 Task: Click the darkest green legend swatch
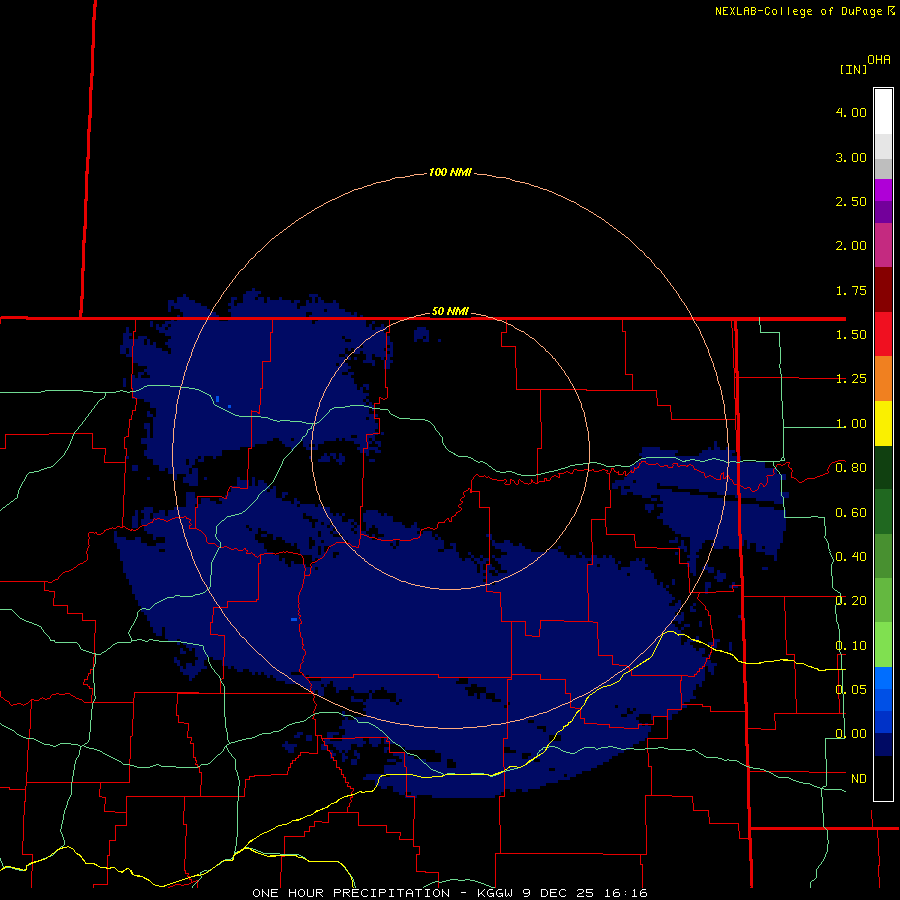(x=883, y=467)
